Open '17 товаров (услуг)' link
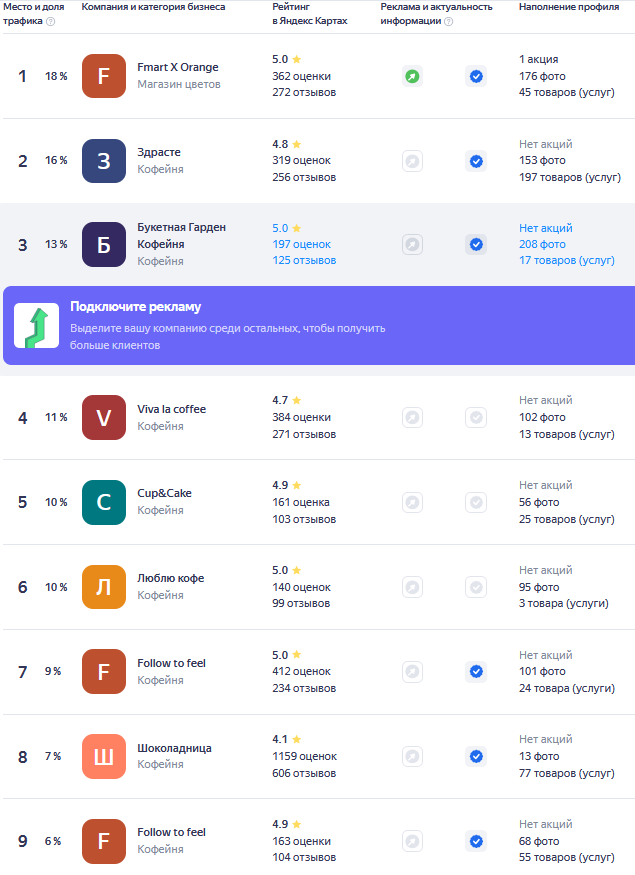Image resolution: width=635 pixels, height=875 pixels. click(566, 261)
